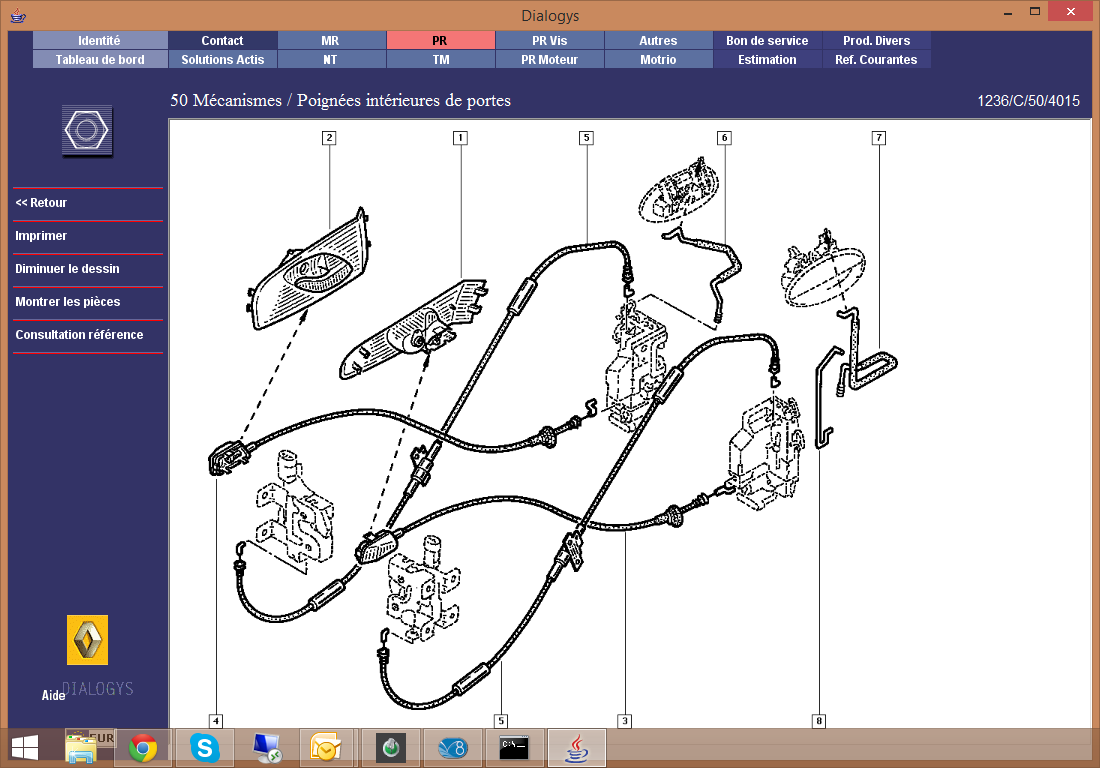Click Imprimer to print the diagram
This screenshot has width=1100, height=768.
coord(41,236)
